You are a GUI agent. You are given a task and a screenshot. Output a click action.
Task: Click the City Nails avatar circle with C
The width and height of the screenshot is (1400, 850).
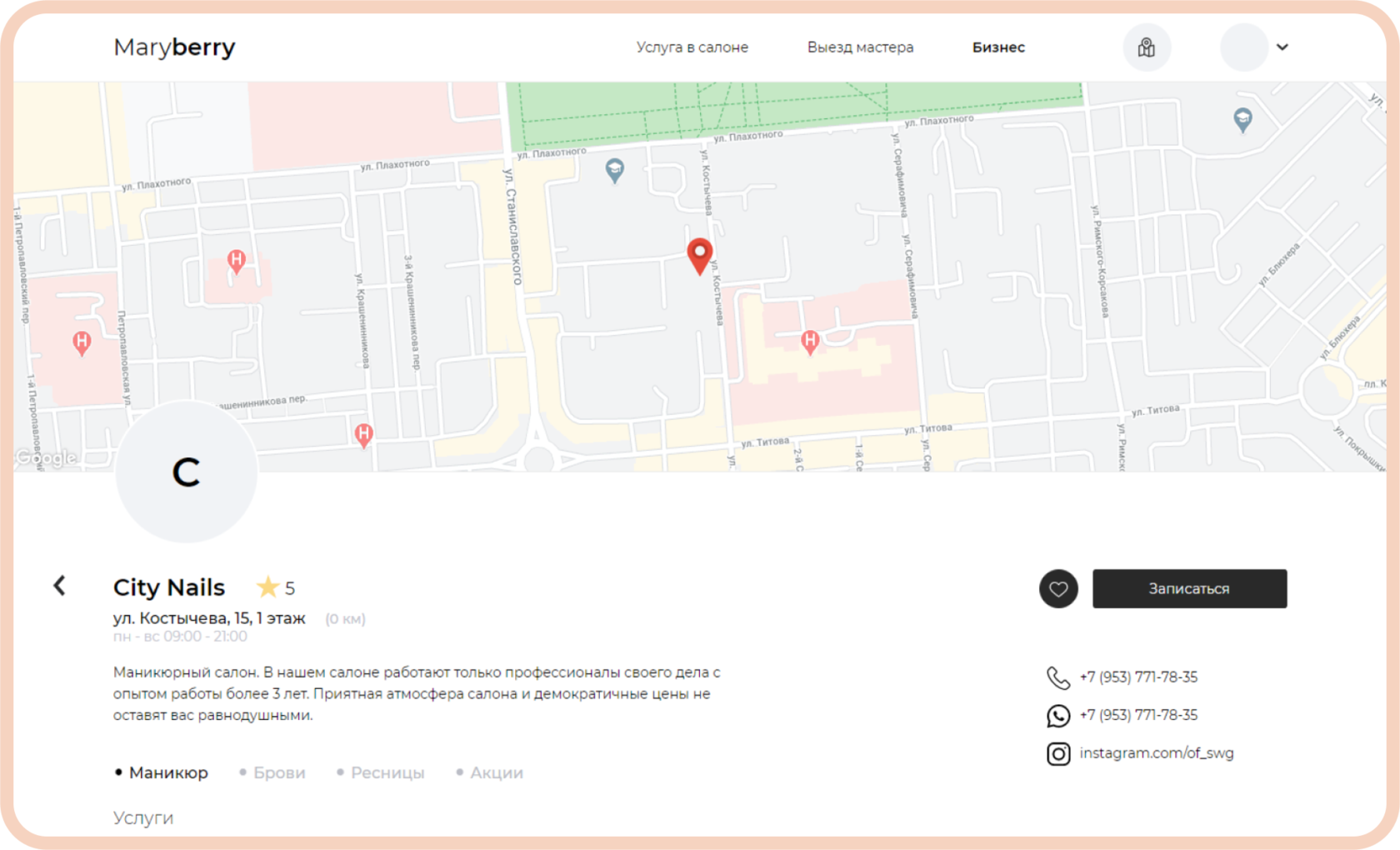(x=187, y=472)
